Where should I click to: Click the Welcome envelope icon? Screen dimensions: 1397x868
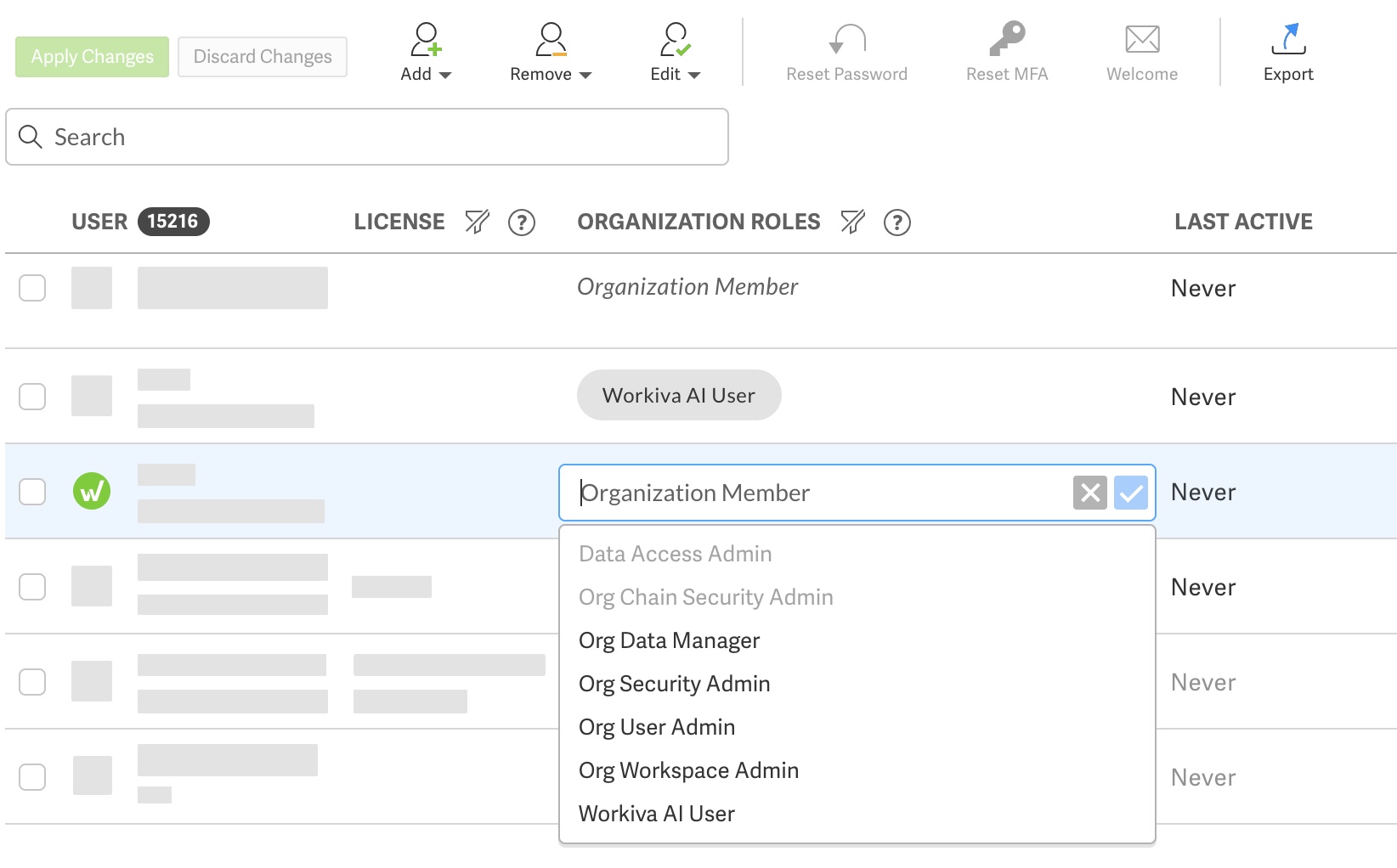tap(1142, 39)
